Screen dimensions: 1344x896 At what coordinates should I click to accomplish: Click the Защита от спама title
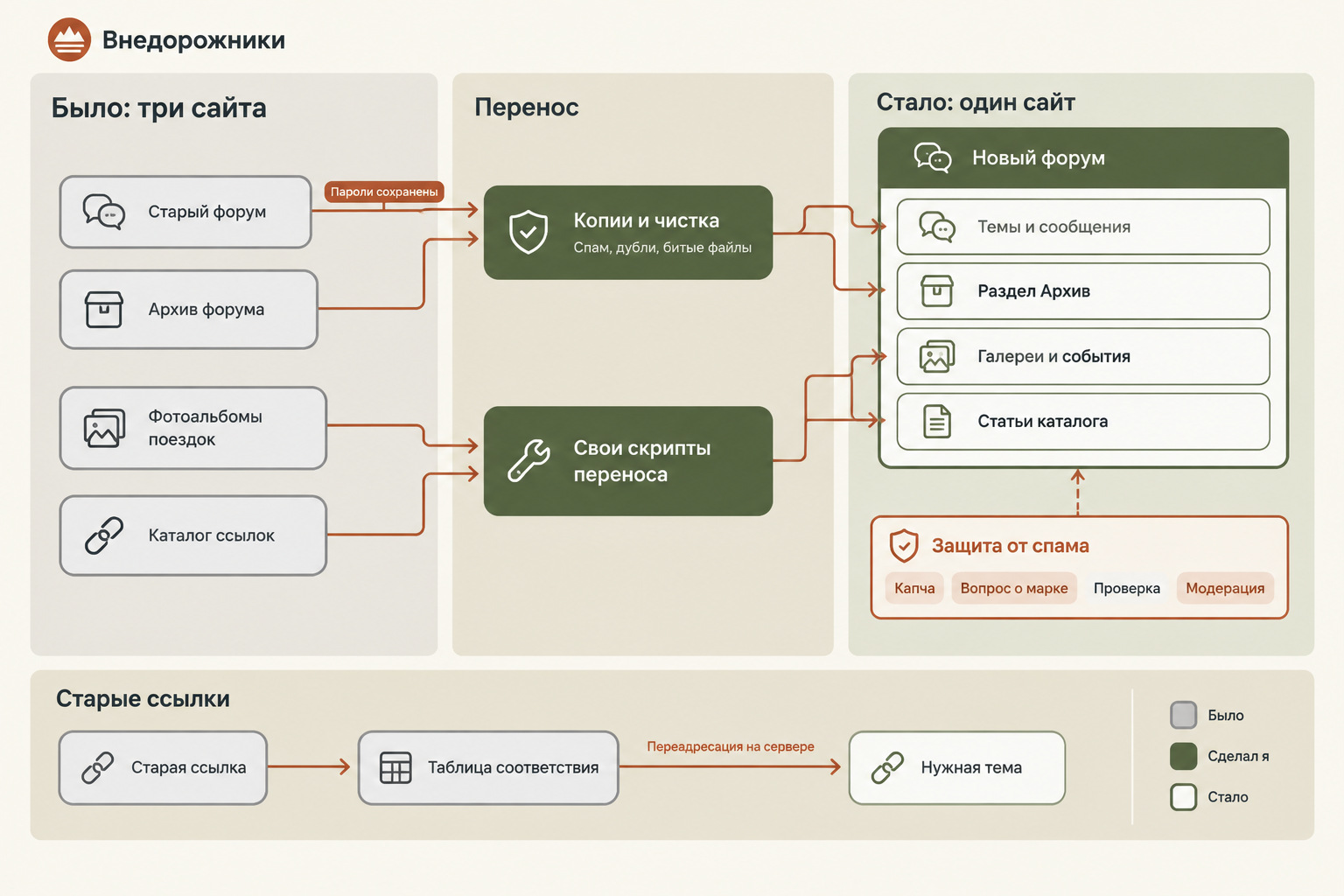[1011, 546]
